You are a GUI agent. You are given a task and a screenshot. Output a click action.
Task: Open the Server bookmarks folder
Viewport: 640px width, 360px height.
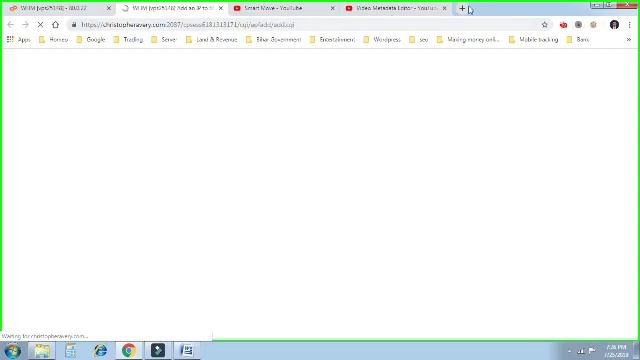tap(164, 40)
